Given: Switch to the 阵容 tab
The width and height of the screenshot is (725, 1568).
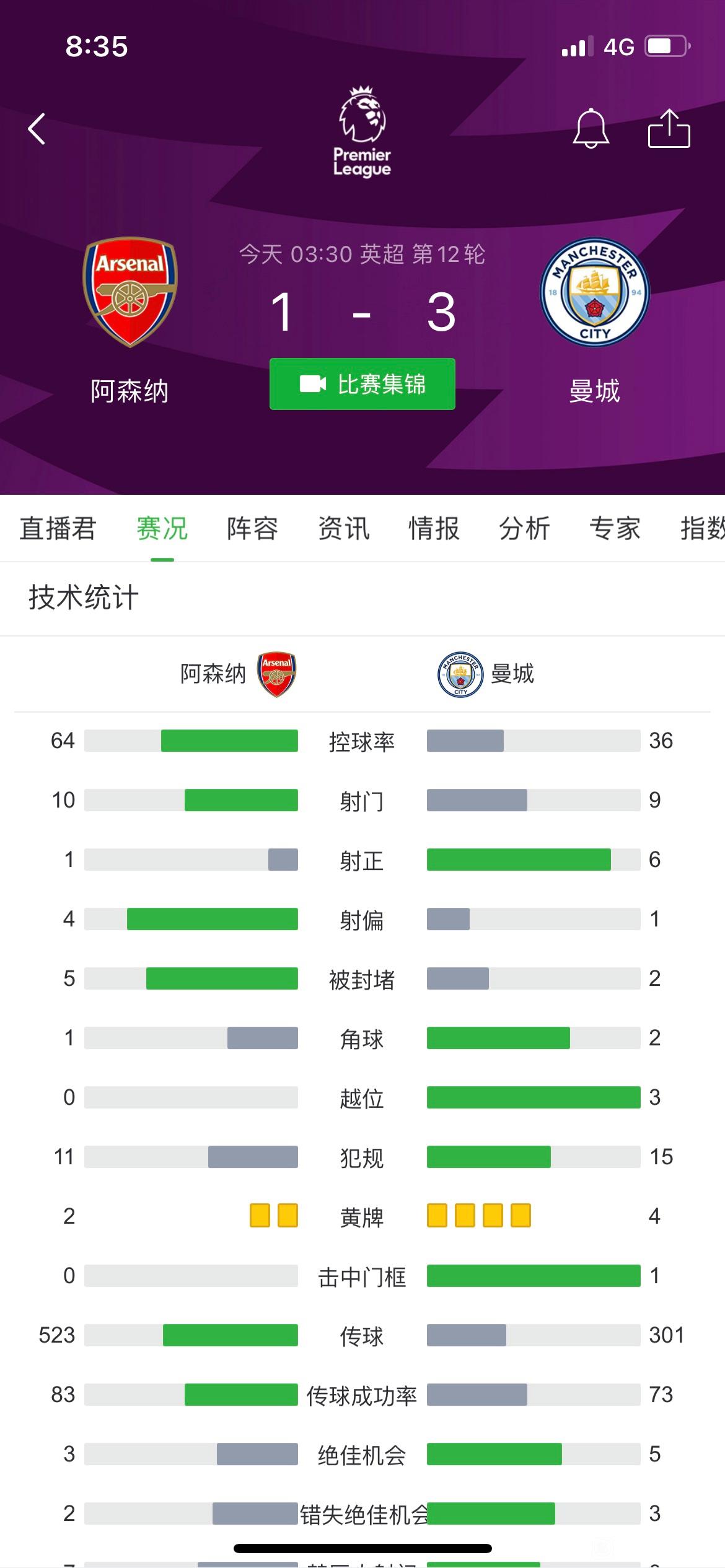Looking at the screenshot, I should coord(253,528).
